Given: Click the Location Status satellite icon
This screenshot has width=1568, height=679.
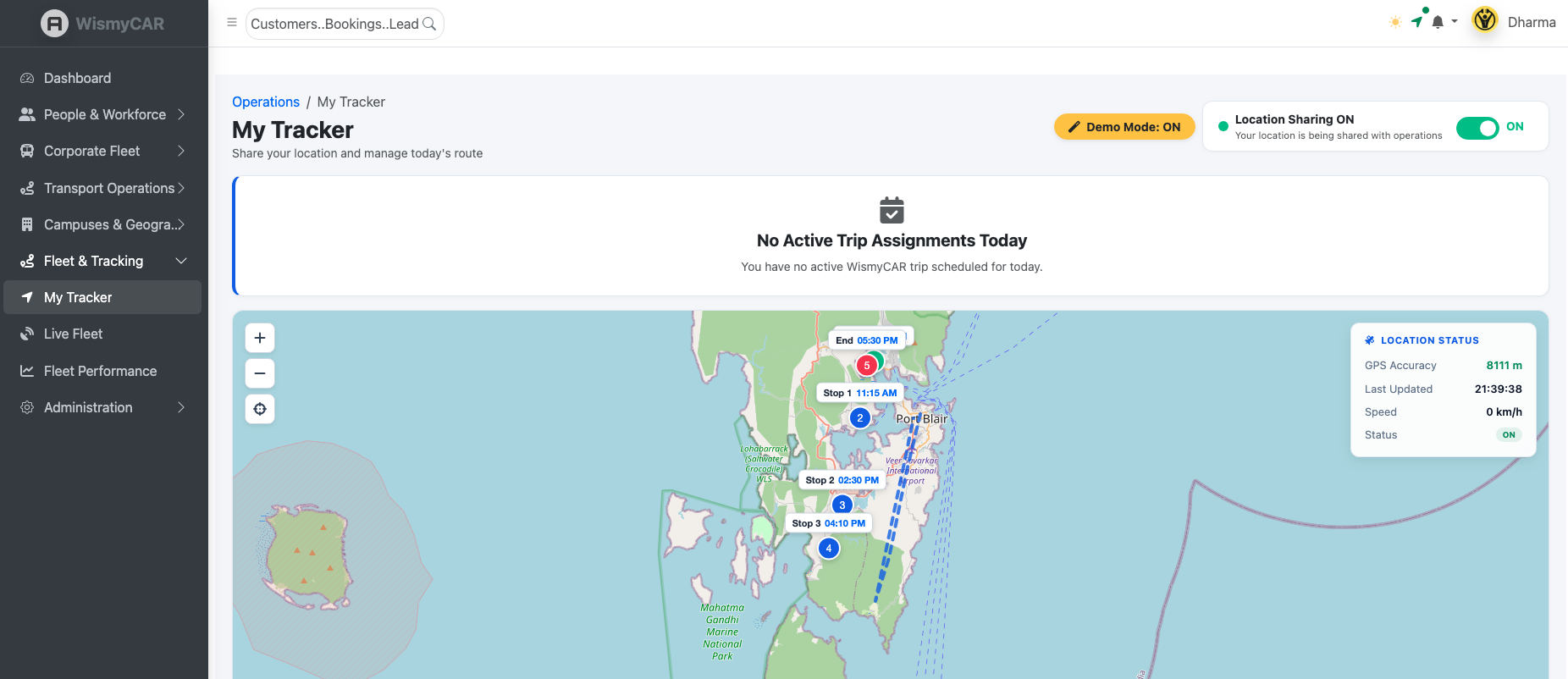Looking at the screenshot, I should click(1370, 340).
